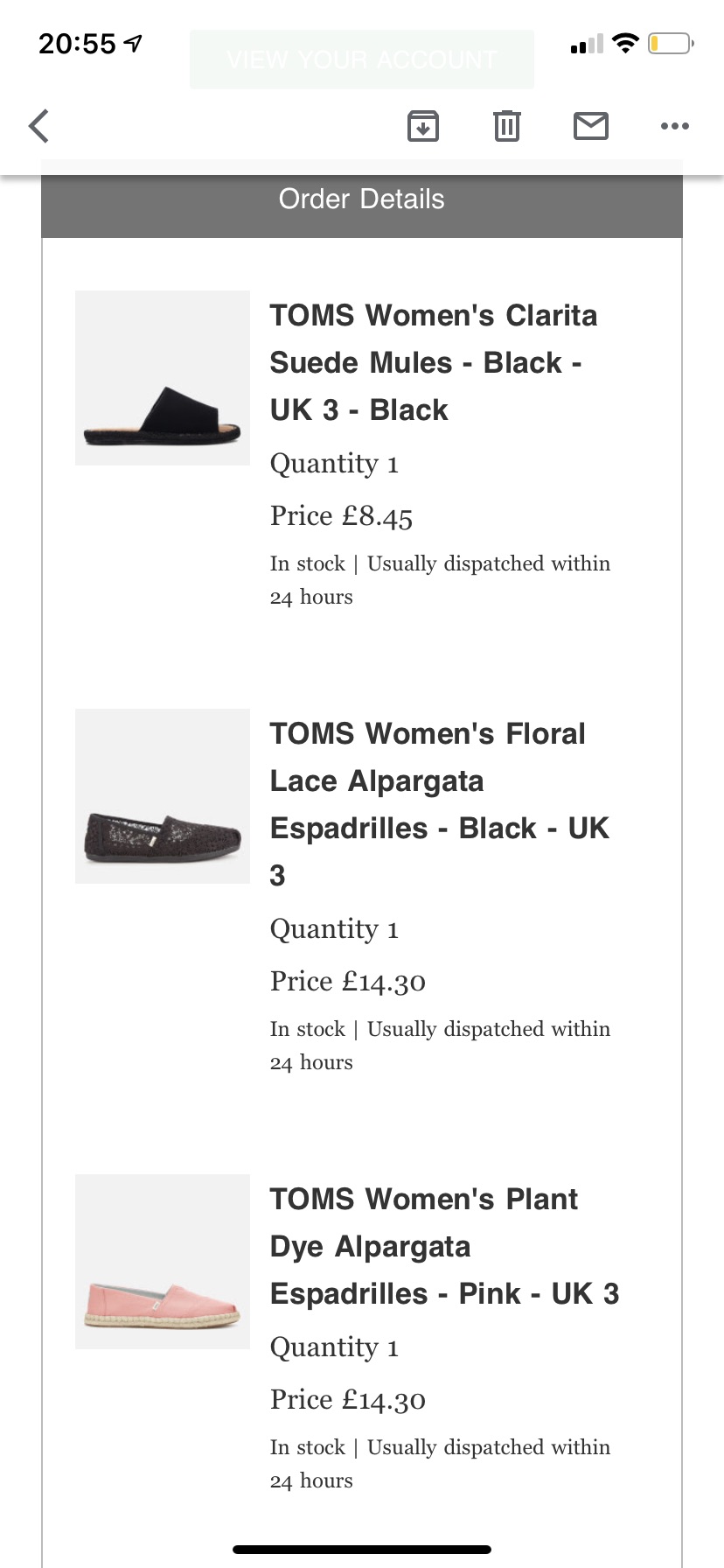Screen dimensions: 724x1568
Task: Tap the home indicator bar at bottom
Action: click(362, 1550)
